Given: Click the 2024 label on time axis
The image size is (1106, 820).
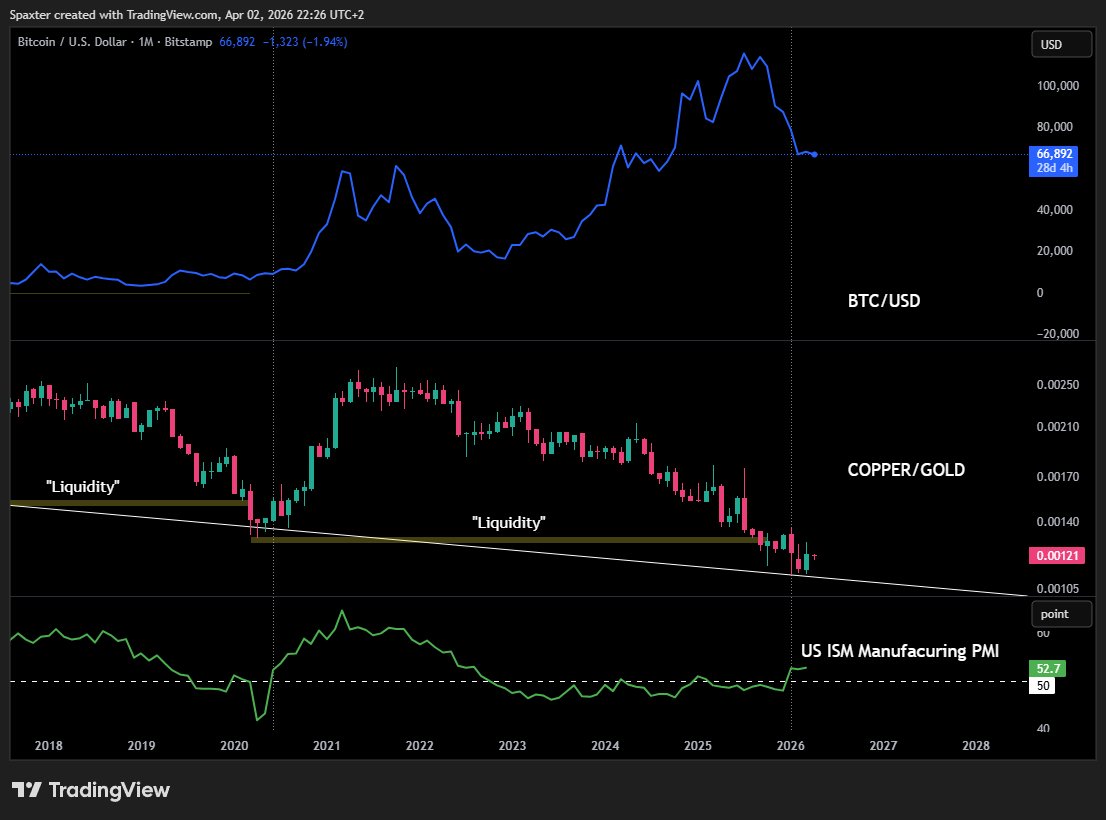Looking at the screenshot, I should 605,746.
